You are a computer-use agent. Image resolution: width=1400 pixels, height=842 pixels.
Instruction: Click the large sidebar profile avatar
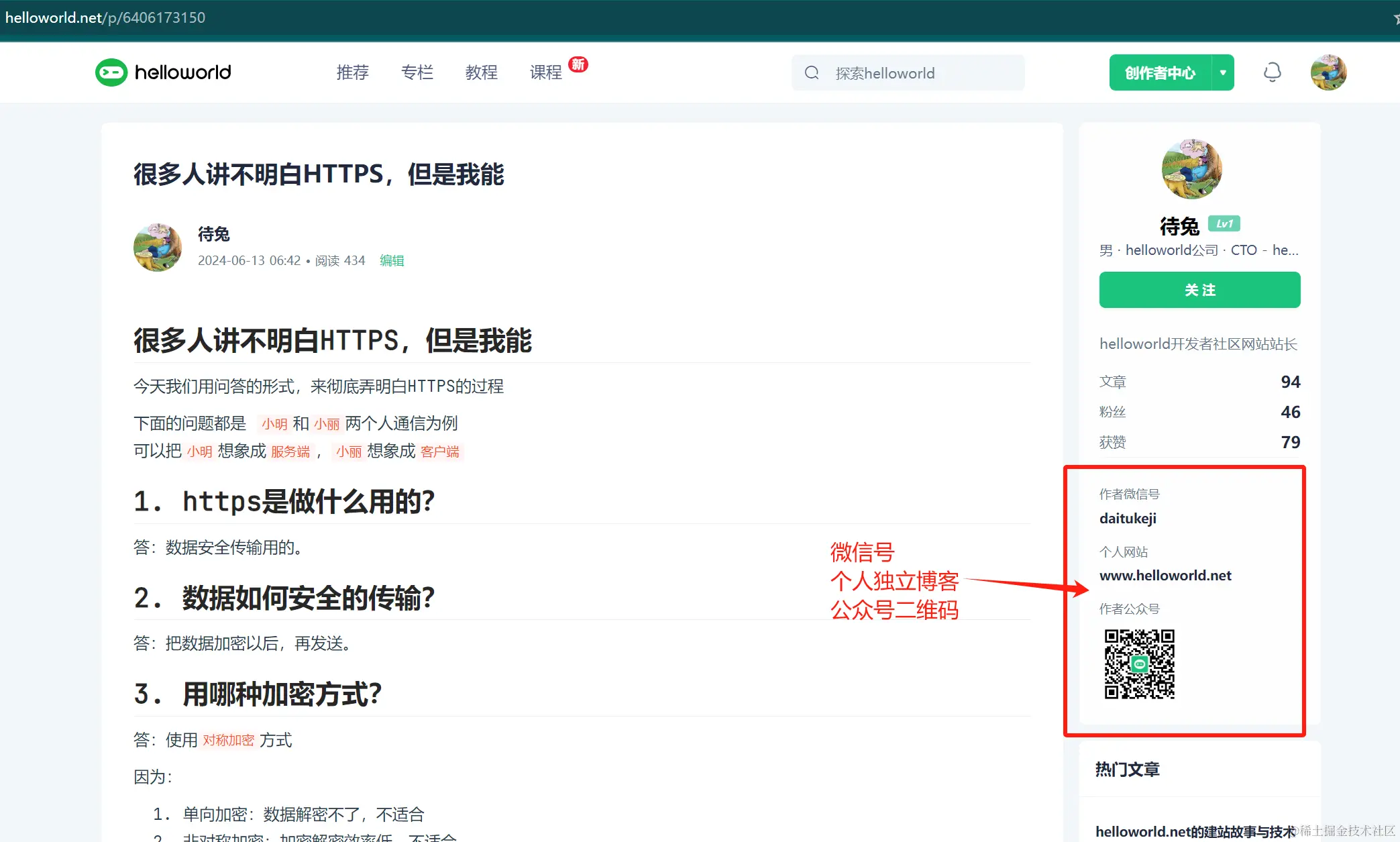pos(1191,169)
